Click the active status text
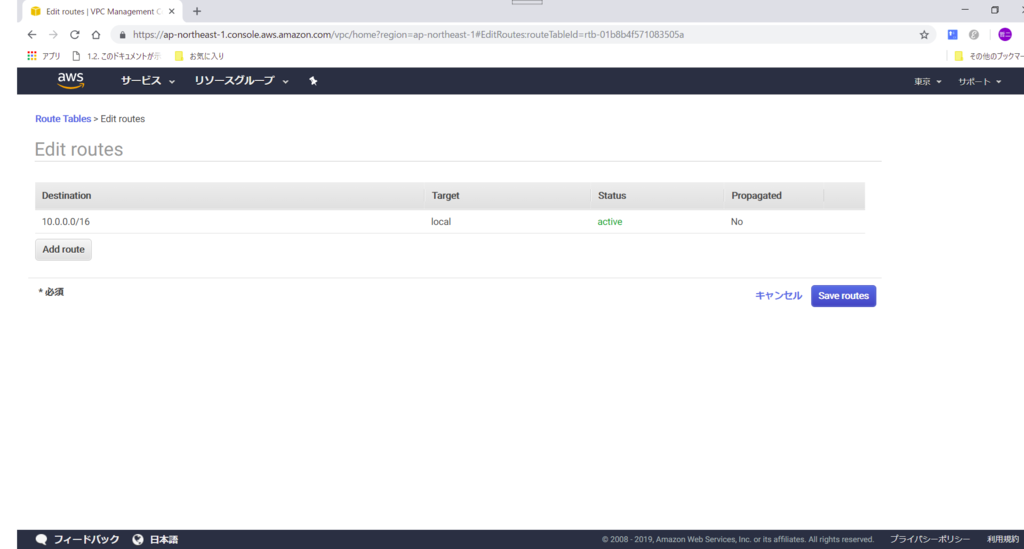Viewport: 1024px width, 549px height. (610, 222)
